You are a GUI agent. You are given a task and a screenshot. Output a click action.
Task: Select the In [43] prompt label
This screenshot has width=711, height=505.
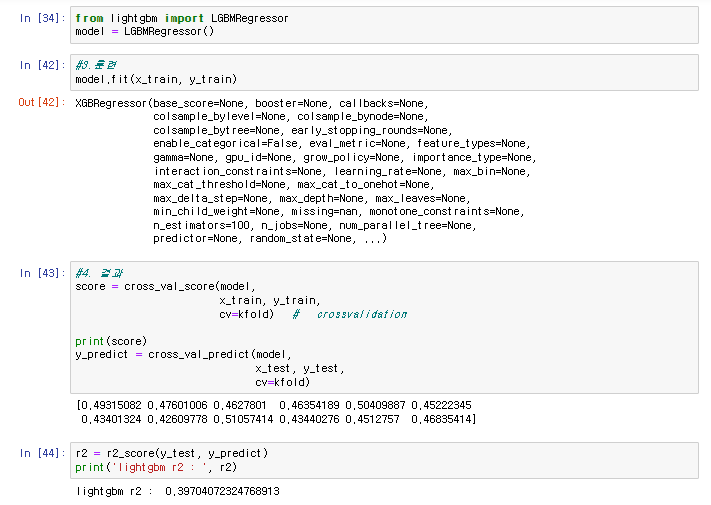[x=42, y=273]
